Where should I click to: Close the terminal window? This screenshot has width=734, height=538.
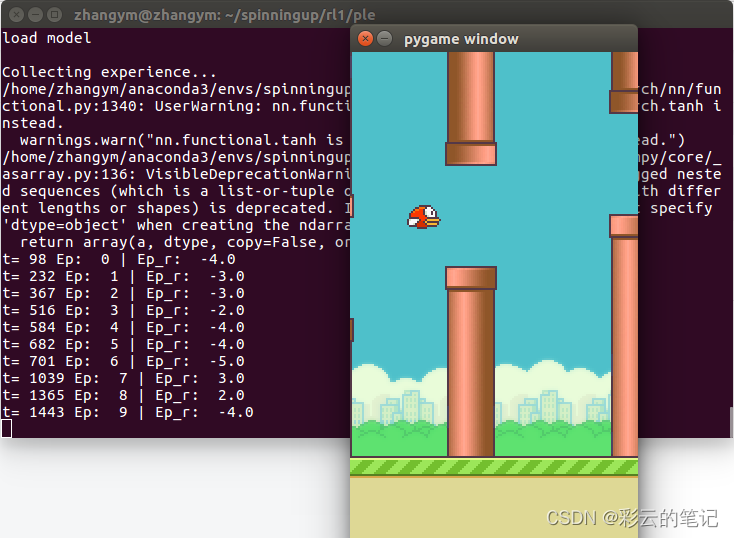16,15
